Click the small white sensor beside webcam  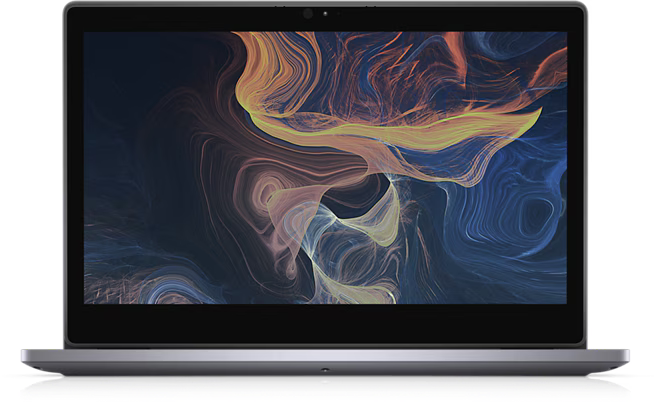tap(325, 14)
